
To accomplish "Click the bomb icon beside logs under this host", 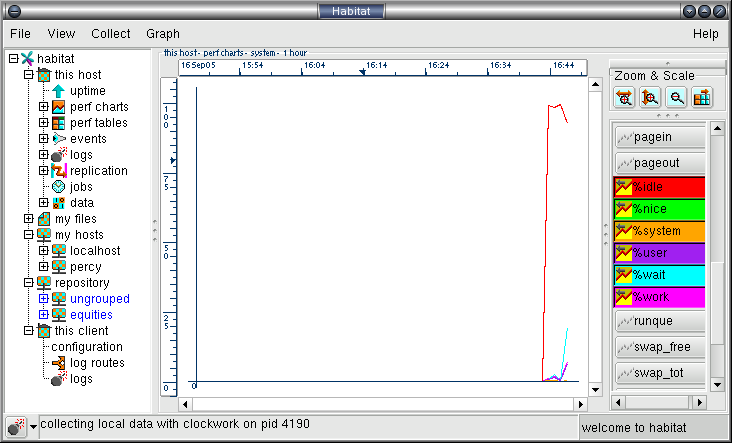I will click(x=58, y=155).
